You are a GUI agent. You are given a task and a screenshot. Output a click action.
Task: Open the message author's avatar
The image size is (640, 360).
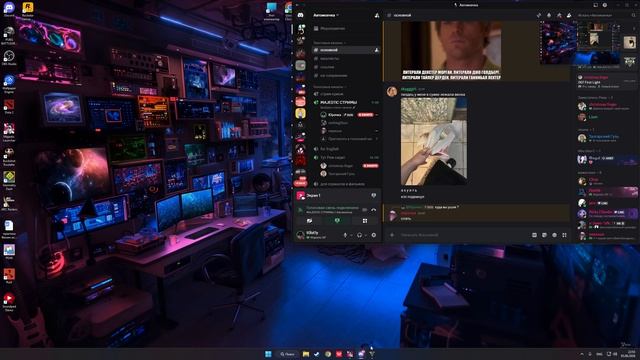tap(392, 91)
